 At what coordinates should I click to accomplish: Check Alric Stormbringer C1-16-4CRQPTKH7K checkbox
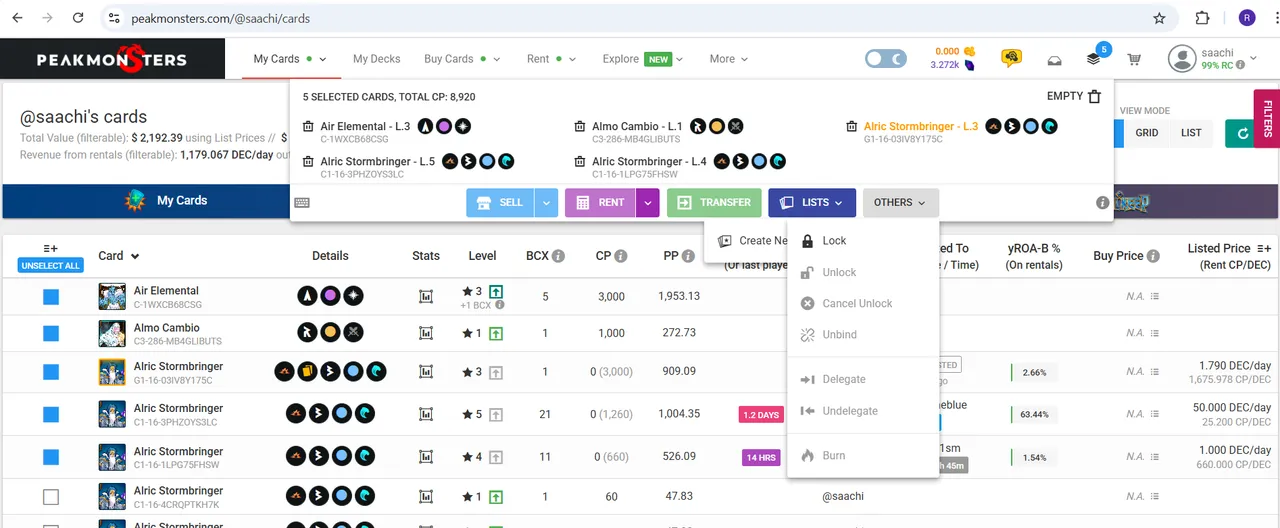51,497
